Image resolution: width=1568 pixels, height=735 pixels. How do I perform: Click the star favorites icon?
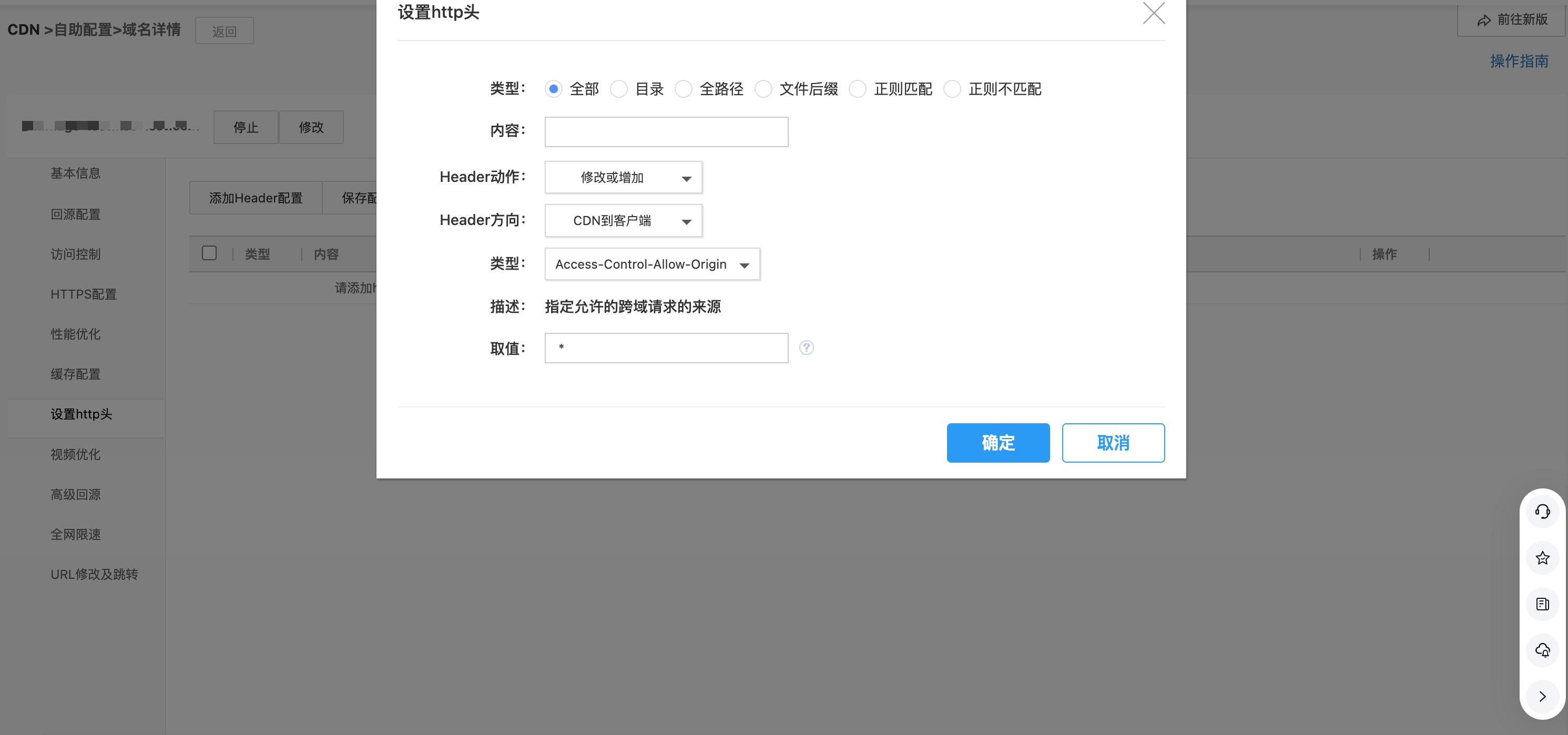pyautogui.click(x=1542, y=558)
